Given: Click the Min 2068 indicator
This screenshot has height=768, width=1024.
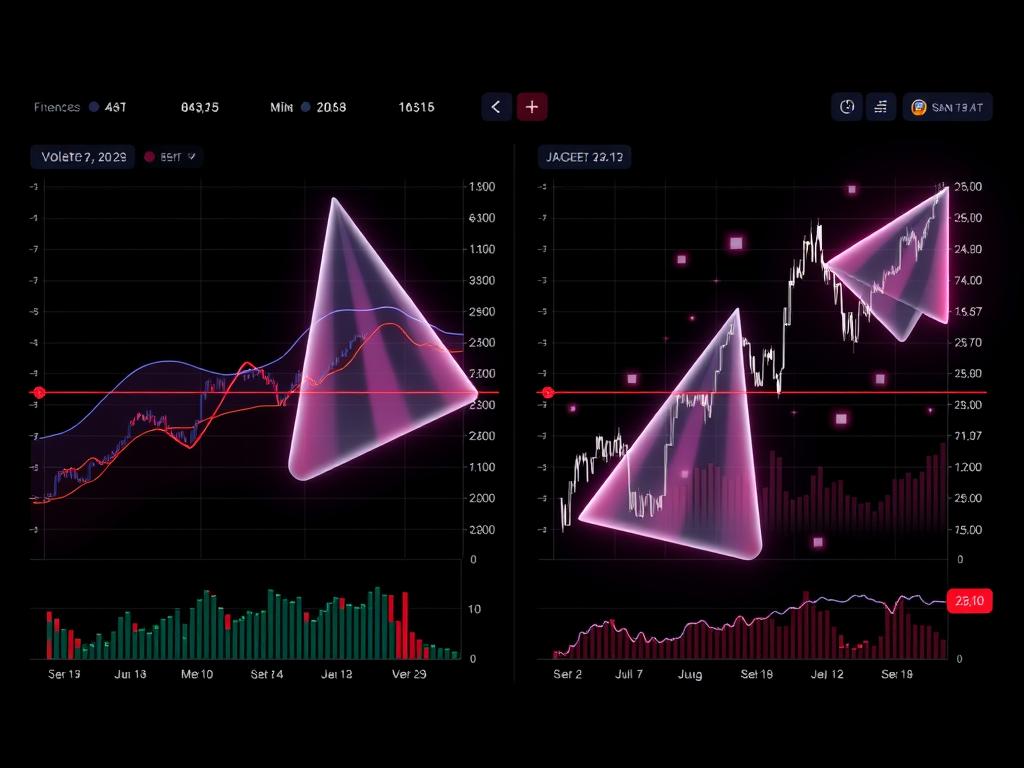Looking at the screenshot, I should coord(308,107).
